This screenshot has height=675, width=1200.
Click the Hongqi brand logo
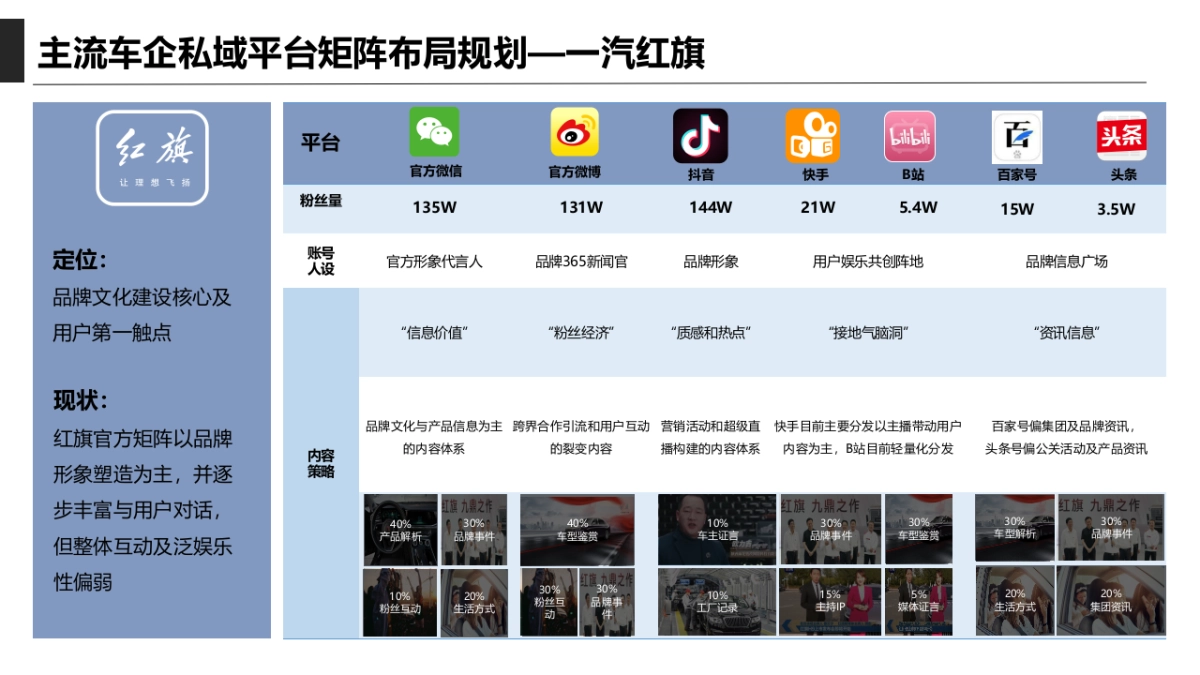154,152
